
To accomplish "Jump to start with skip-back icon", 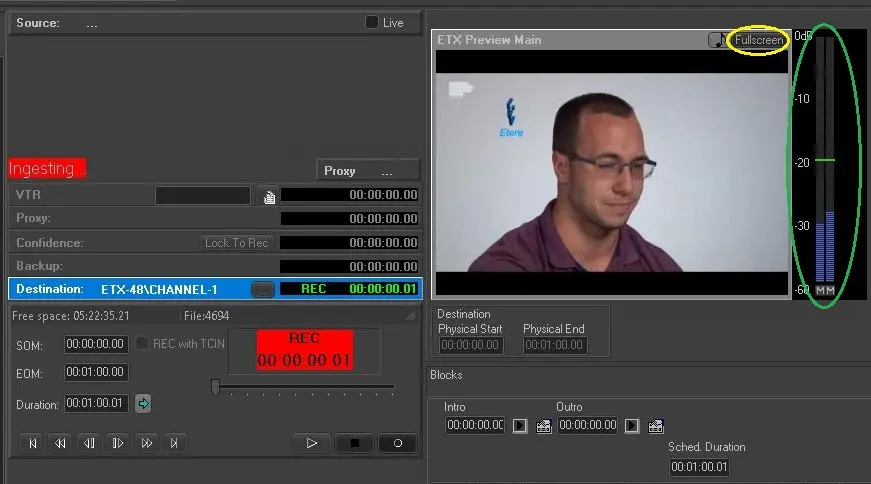I will pyautogui.click(x=33, y=443).
